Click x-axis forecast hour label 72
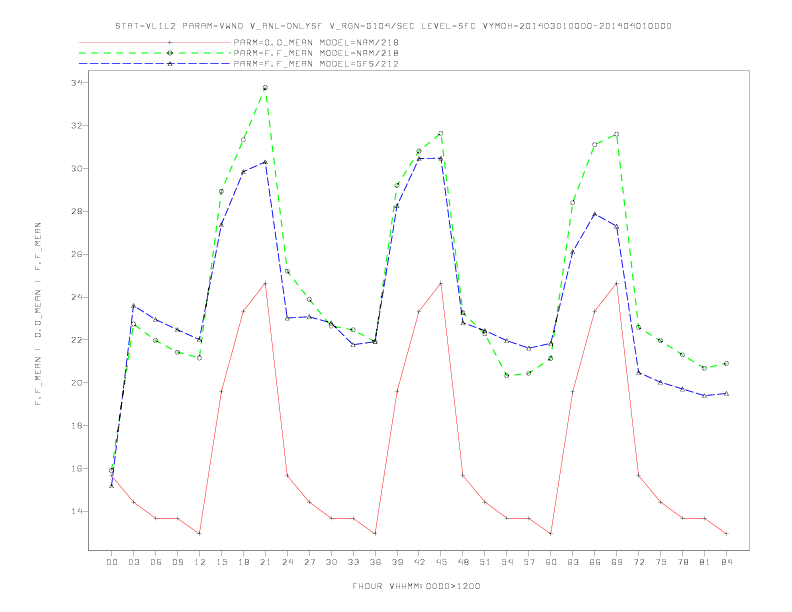 coord(638,562)
